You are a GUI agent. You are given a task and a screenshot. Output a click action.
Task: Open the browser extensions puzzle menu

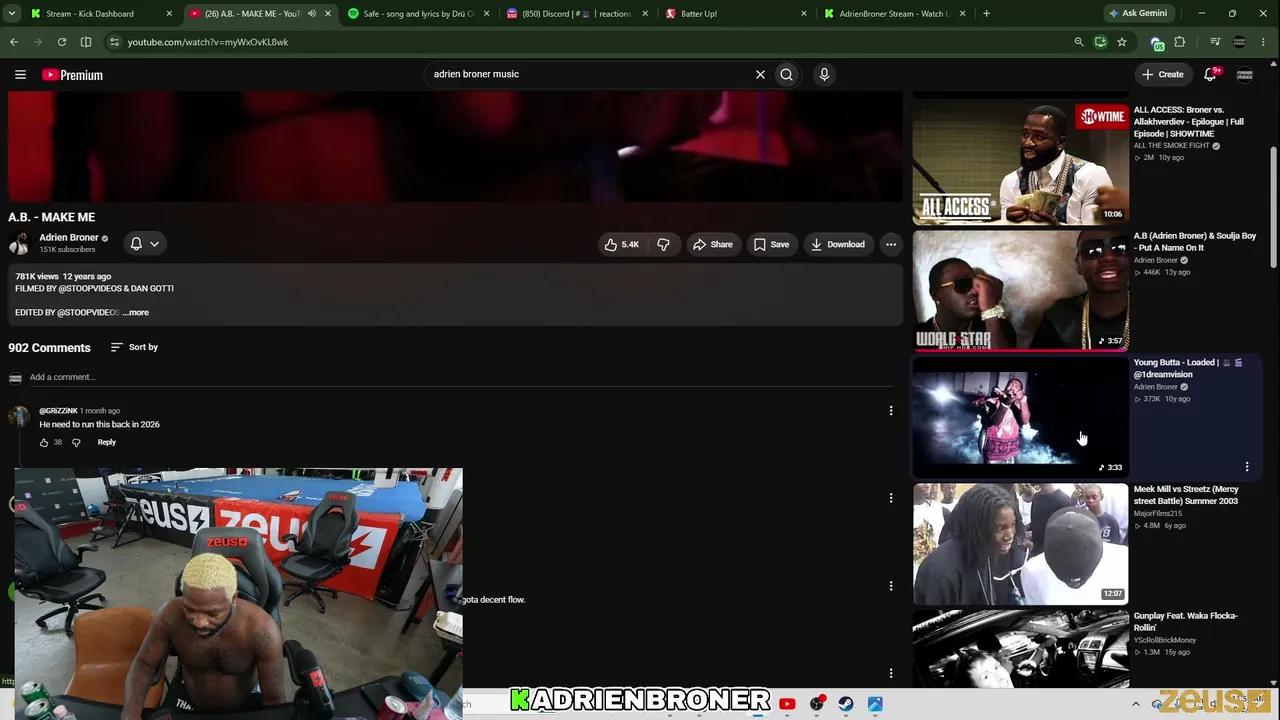click(x=1180, y=42)
